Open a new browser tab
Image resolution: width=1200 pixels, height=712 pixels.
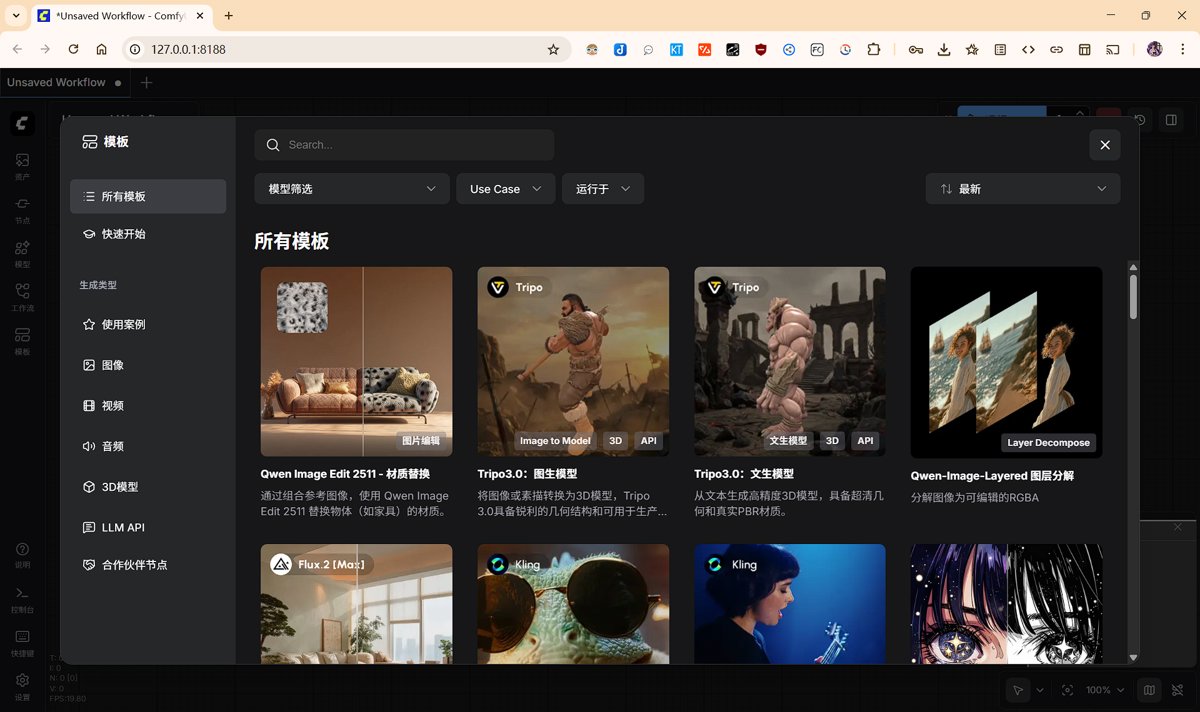pyautogui.click(x=229, y=16)
